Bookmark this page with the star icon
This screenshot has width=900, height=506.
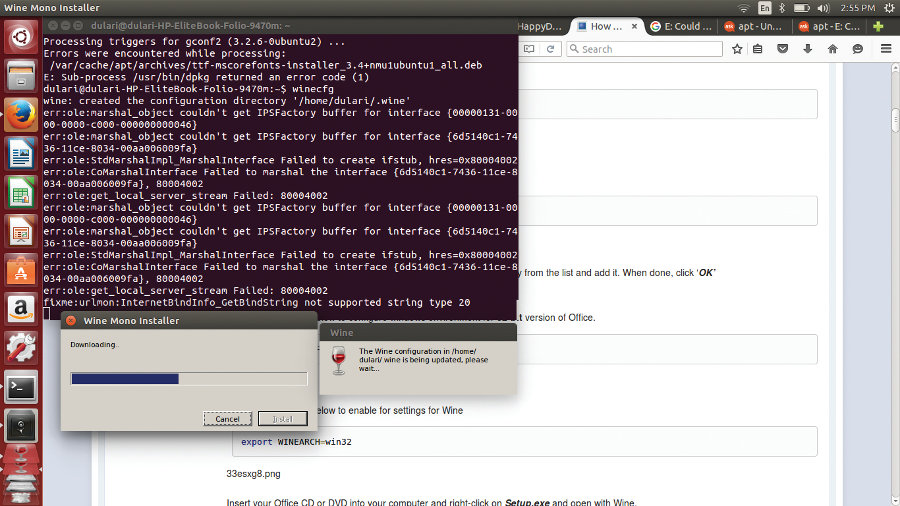pyautogui.click(x=738, y=49)
